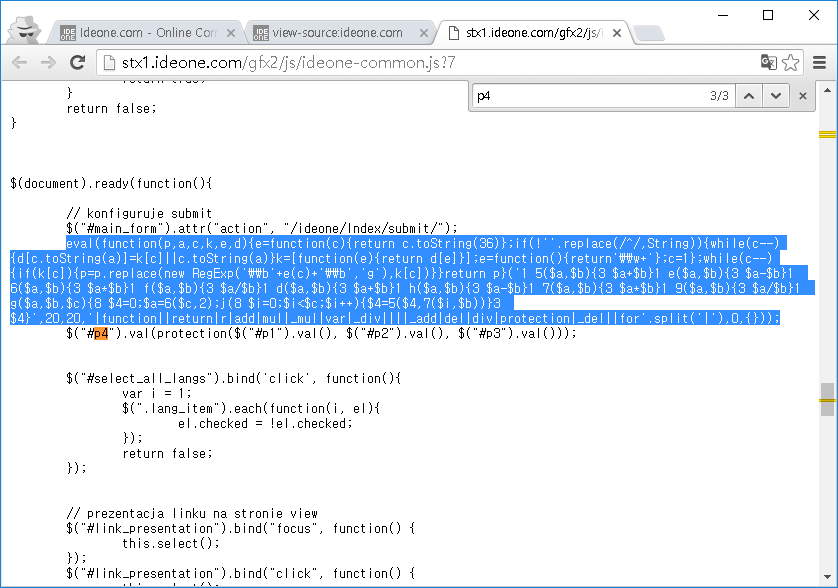Click scrollbar up arrow
The height and width of the screenshot is (588, 838).
tap(827, 90)
